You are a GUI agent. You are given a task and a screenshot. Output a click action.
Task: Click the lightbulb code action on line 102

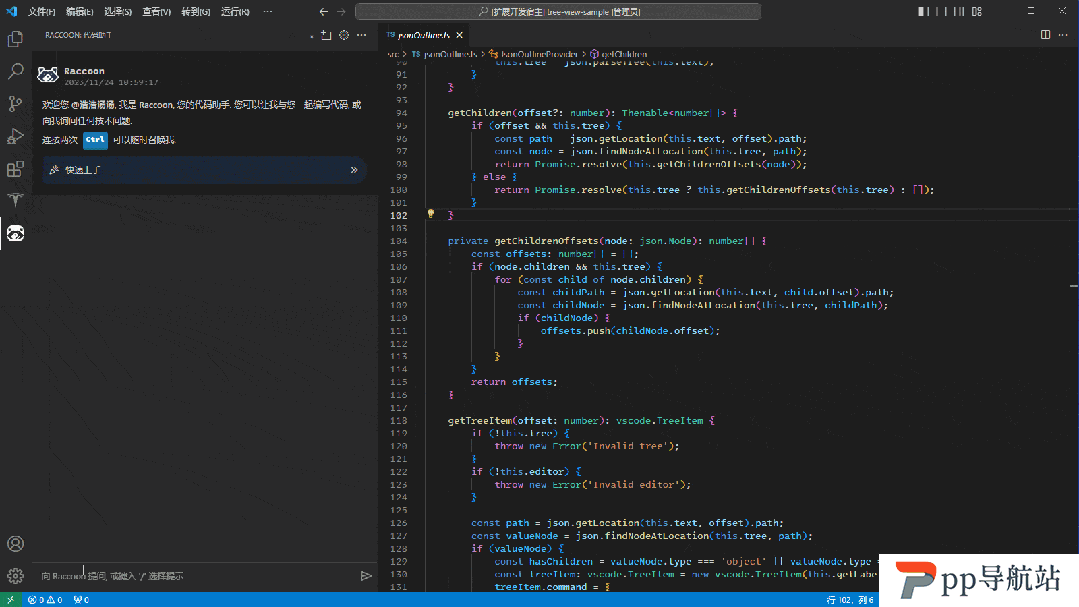point(431,214)
